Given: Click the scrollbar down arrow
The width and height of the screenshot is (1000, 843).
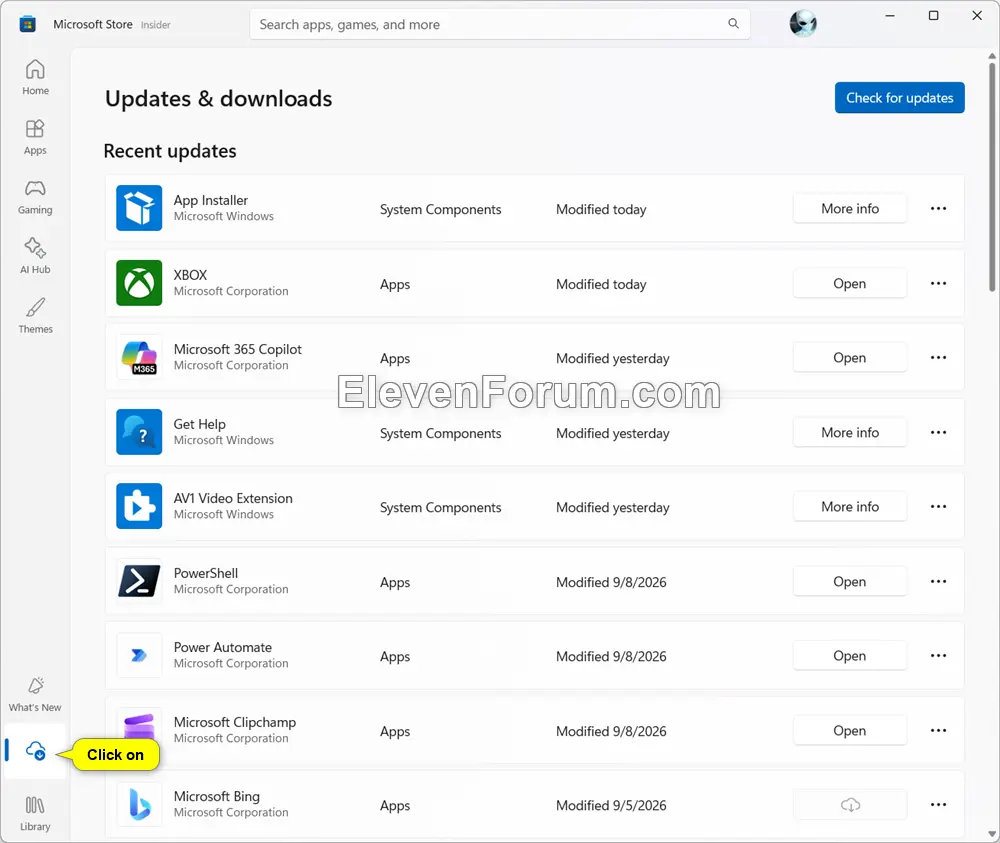Looking at the screenshot, I should tap(992, 833).
